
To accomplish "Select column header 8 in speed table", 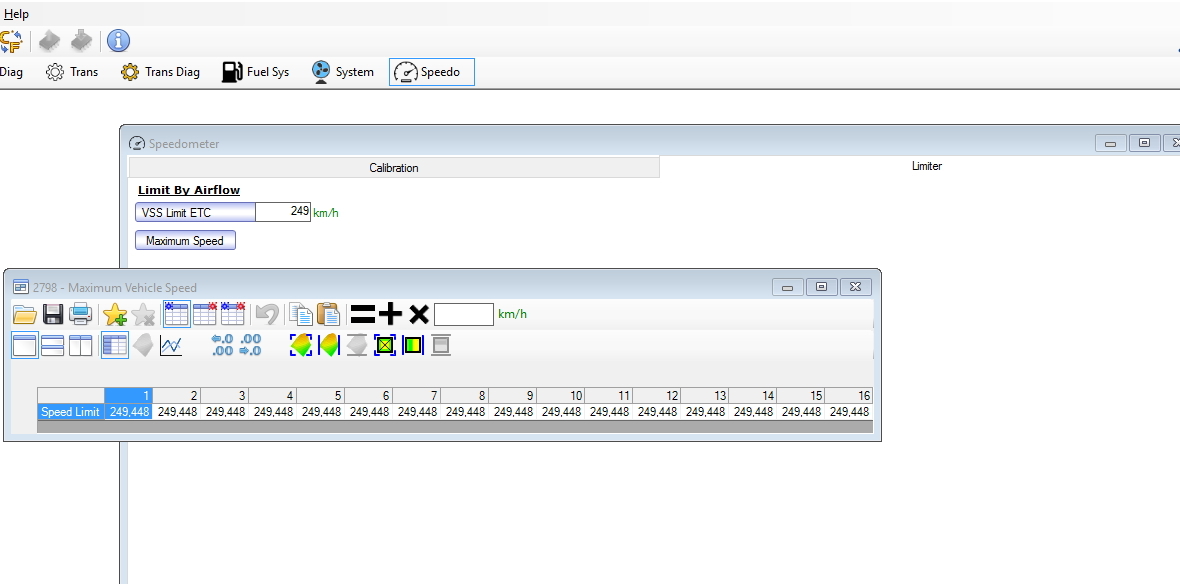I will click(x=464, y=395).
